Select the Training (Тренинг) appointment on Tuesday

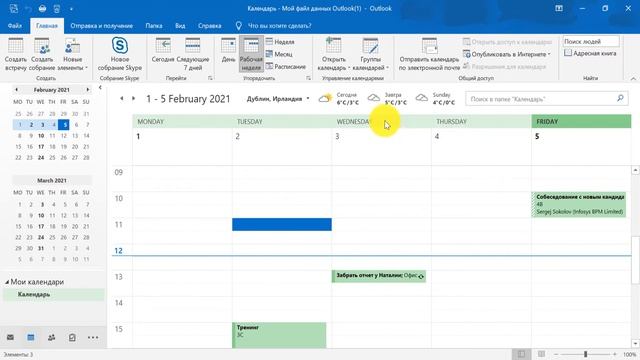pos(279,335)
